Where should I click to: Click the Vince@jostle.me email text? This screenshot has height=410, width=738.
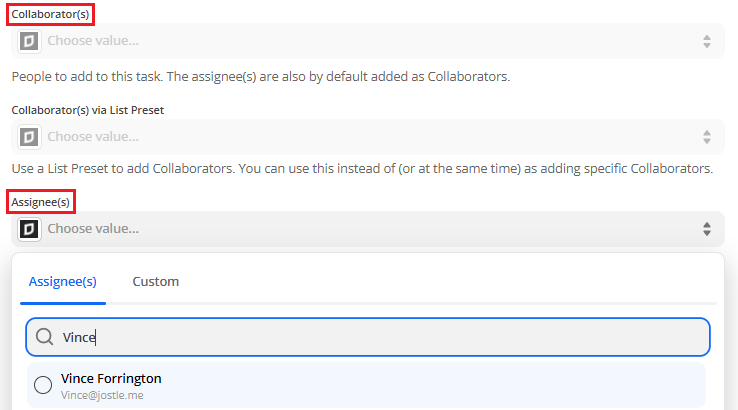click(x=102, y=395)
